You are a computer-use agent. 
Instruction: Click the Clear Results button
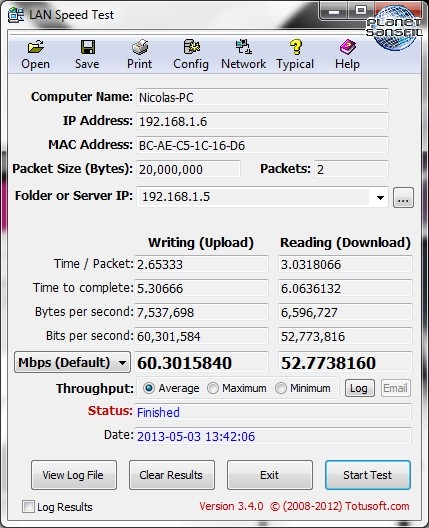pyautogui.click(x=172, y=475)
